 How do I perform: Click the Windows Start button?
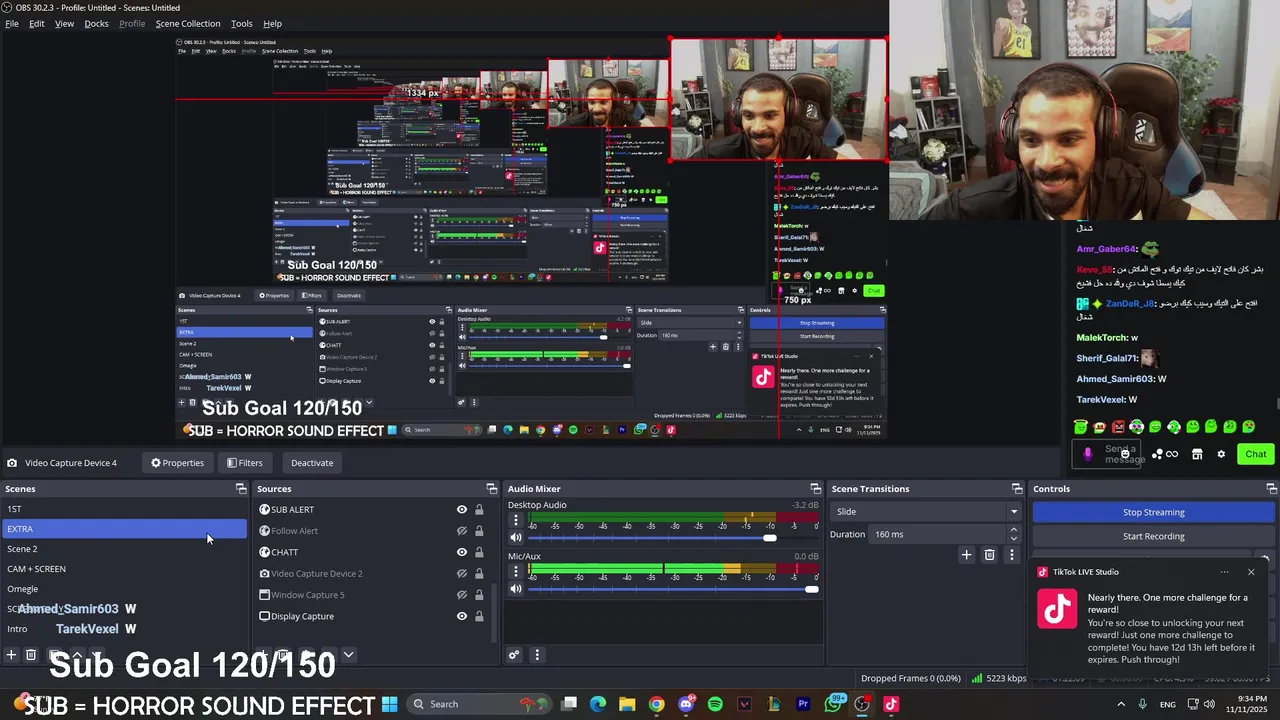(389, 704)
